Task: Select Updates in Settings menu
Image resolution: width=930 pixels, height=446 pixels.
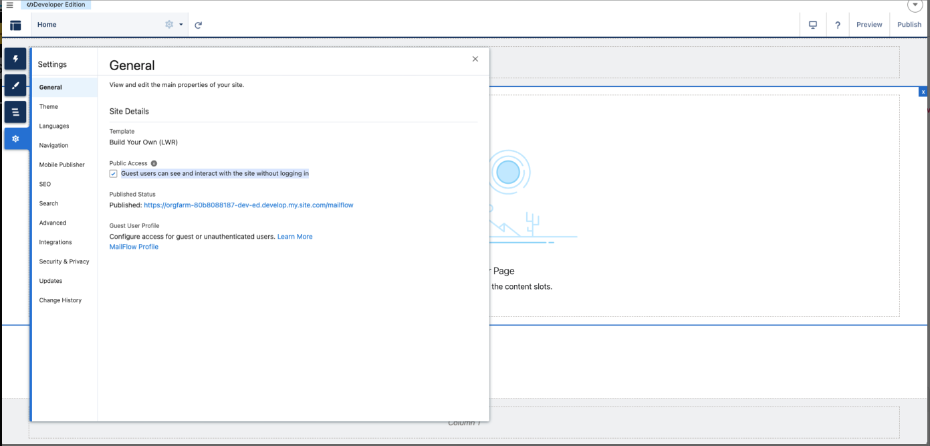Action: point(65,281)
